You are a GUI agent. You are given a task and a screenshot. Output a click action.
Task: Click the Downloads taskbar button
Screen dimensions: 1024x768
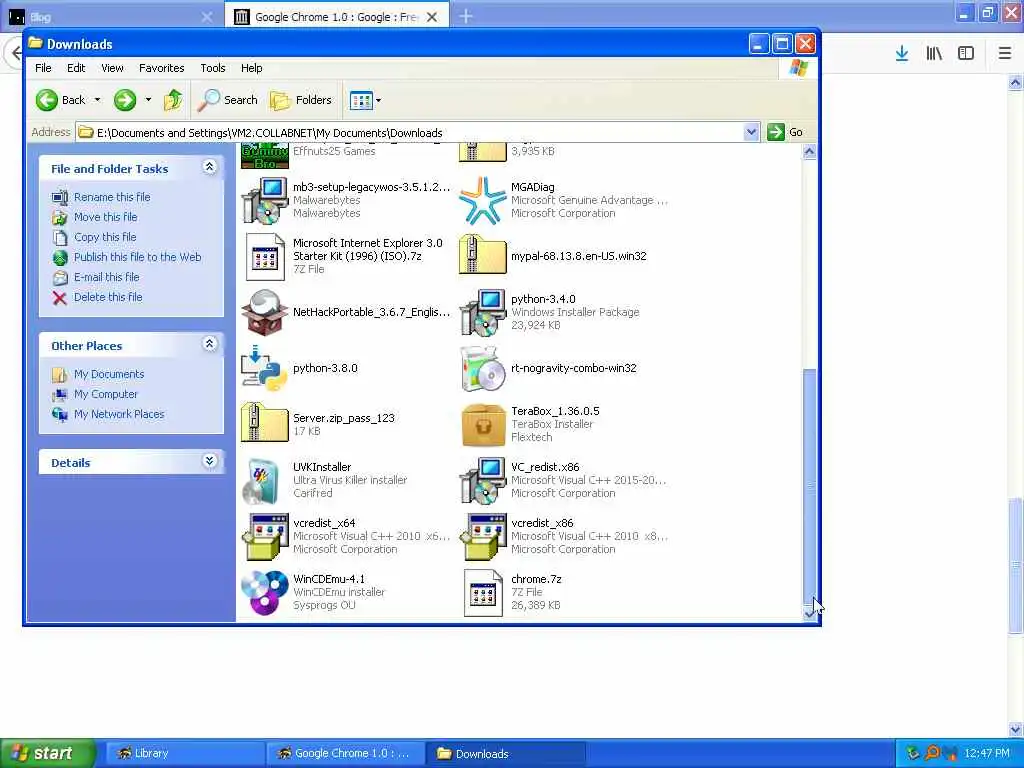tap(506, 754)
